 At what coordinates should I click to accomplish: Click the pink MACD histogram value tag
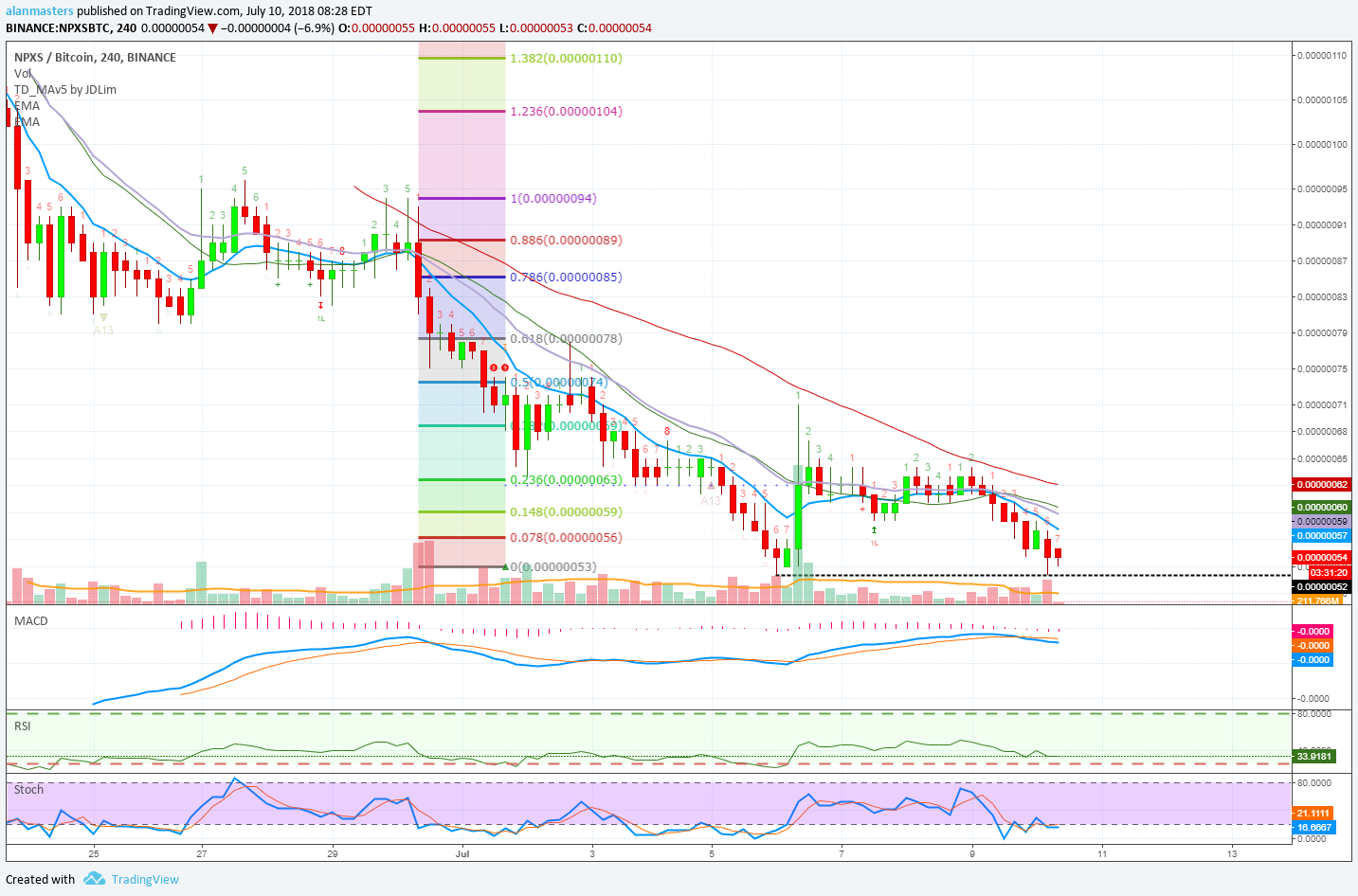(x=1313, y=631)
